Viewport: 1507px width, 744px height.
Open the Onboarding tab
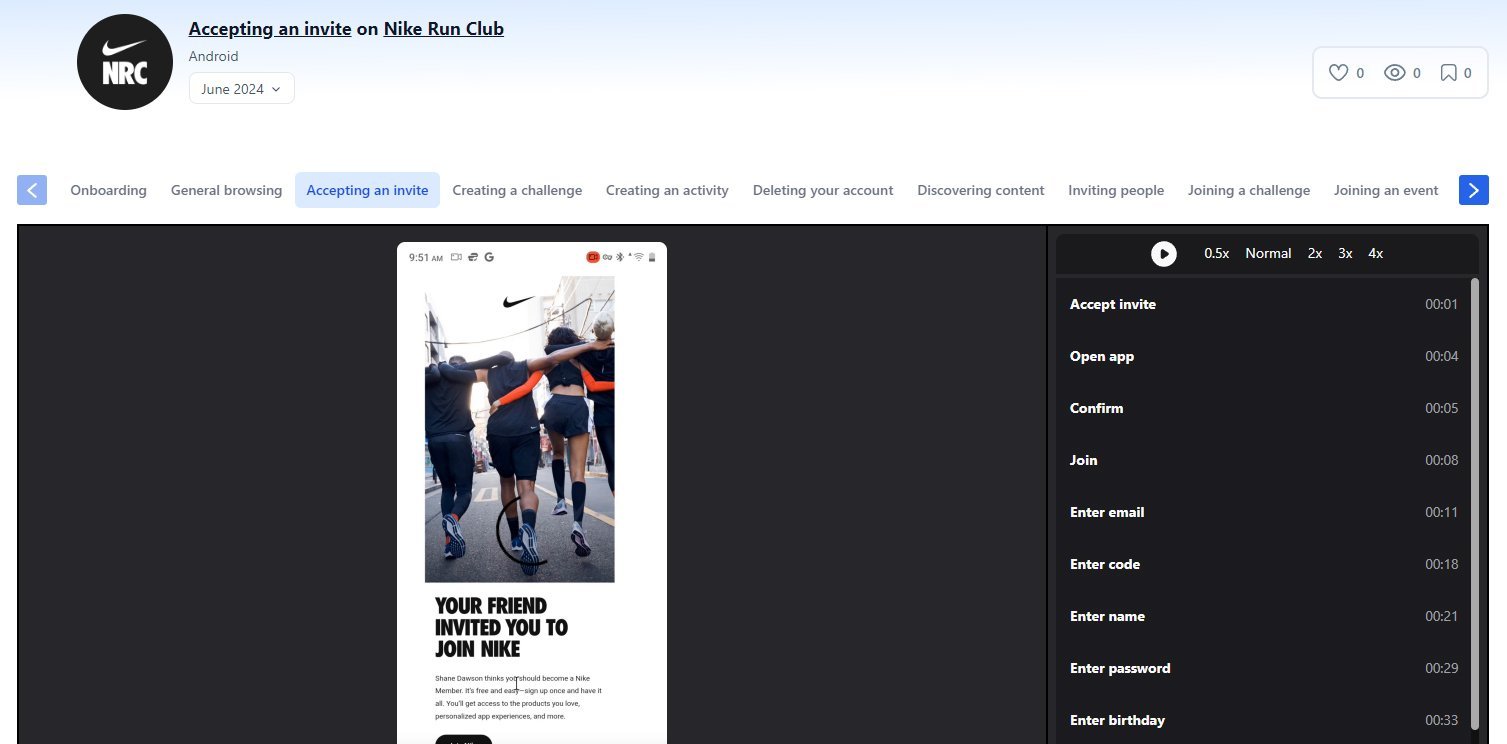(108, 190)
